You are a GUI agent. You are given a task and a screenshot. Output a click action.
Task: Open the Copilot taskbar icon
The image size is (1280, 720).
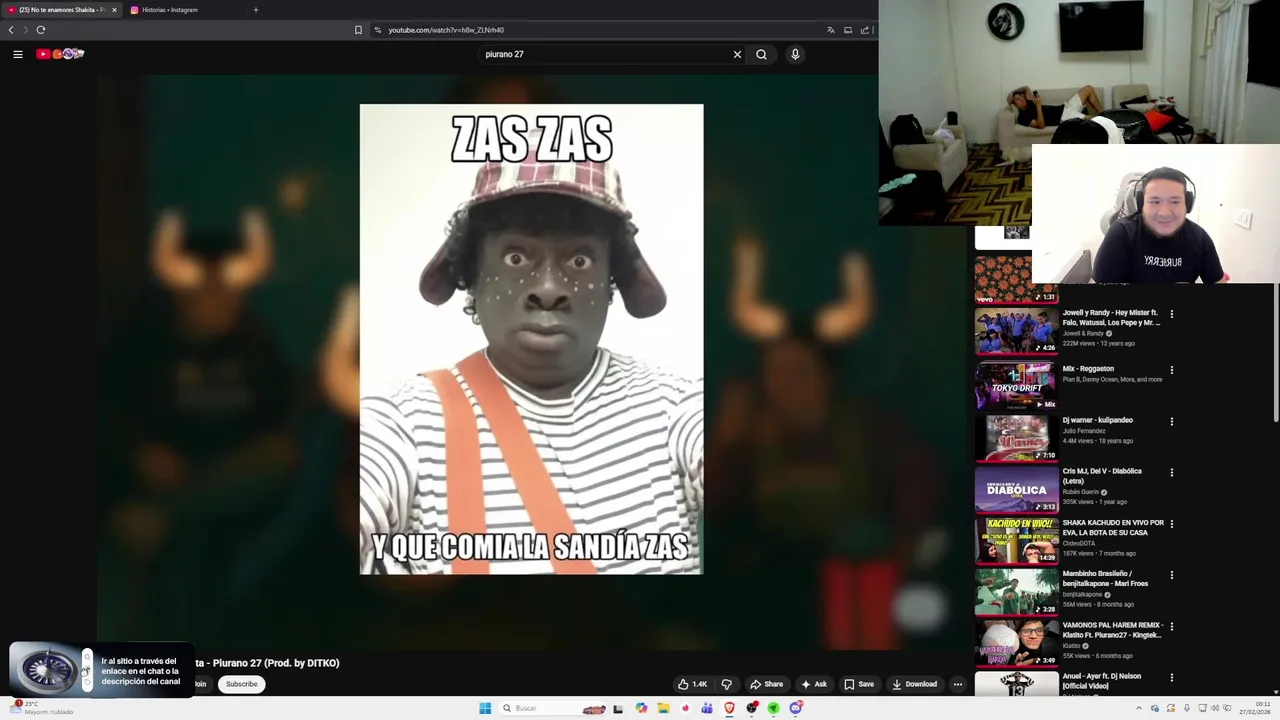click(641, 708)
